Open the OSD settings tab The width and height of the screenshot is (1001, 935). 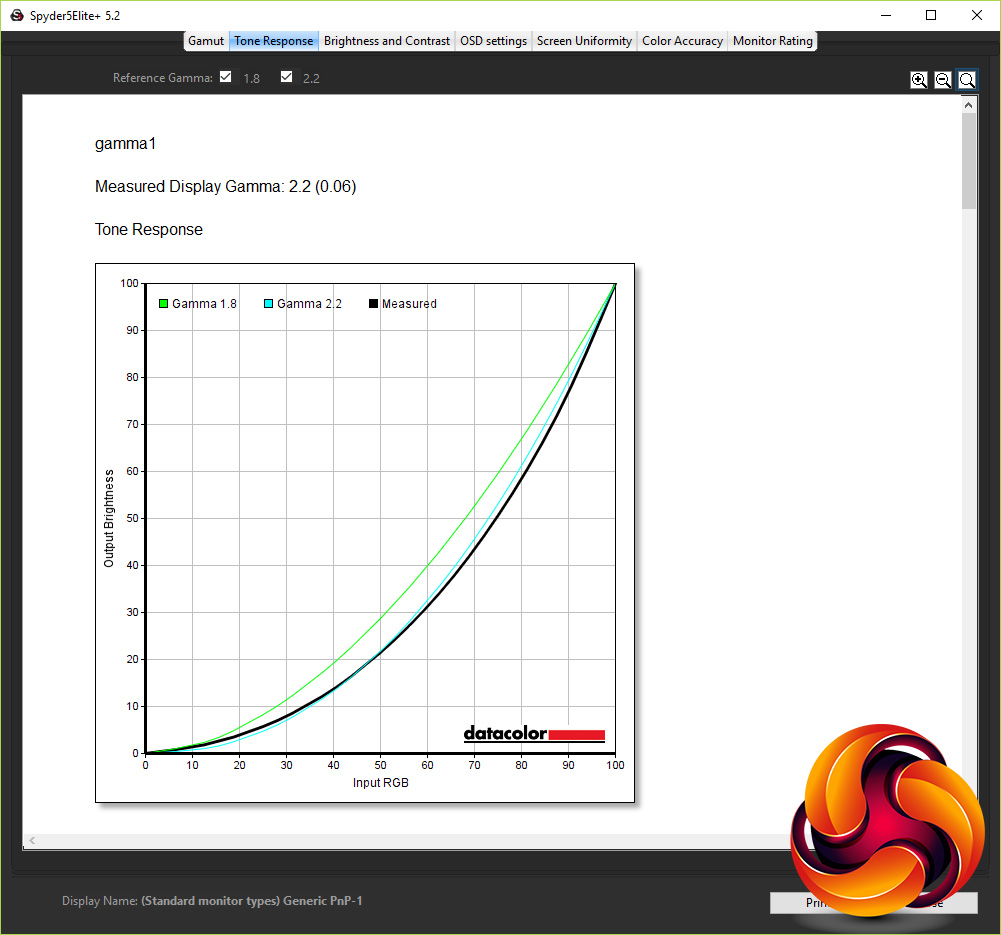click(493, 41)
